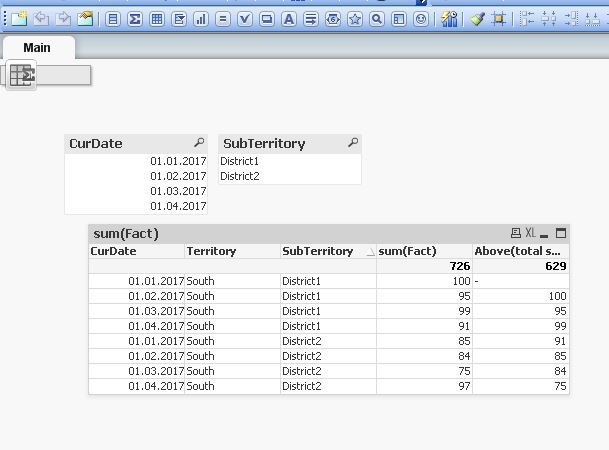Click District1 in the 01.03.2017 table row

328,311
